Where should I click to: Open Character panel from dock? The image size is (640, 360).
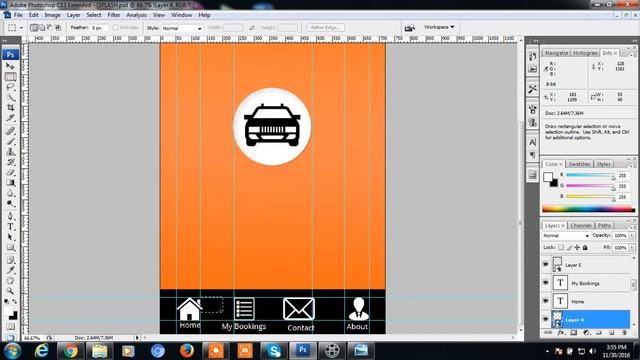532,142
